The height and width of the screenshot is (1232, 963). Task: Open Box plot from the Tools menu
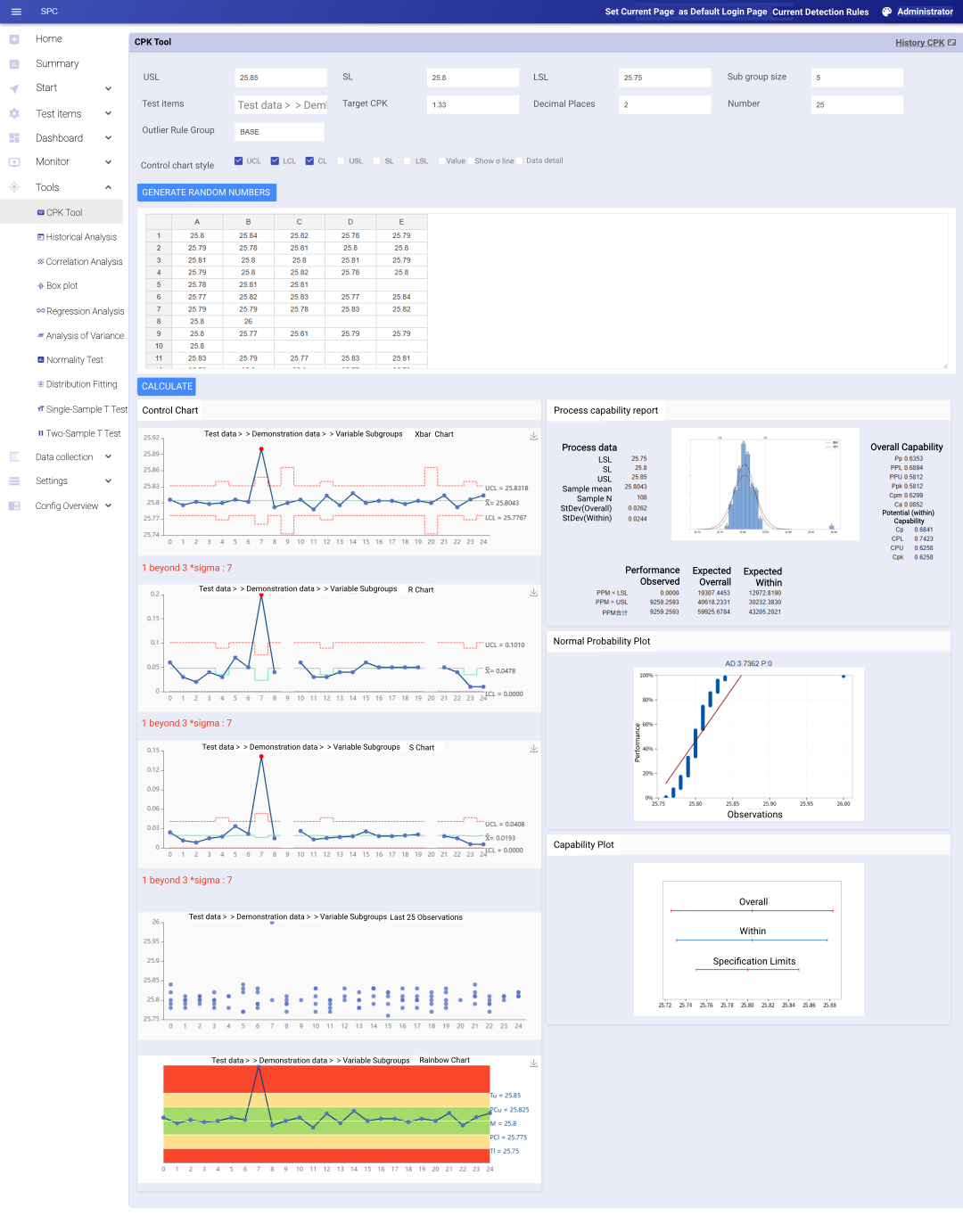(62, 286)
